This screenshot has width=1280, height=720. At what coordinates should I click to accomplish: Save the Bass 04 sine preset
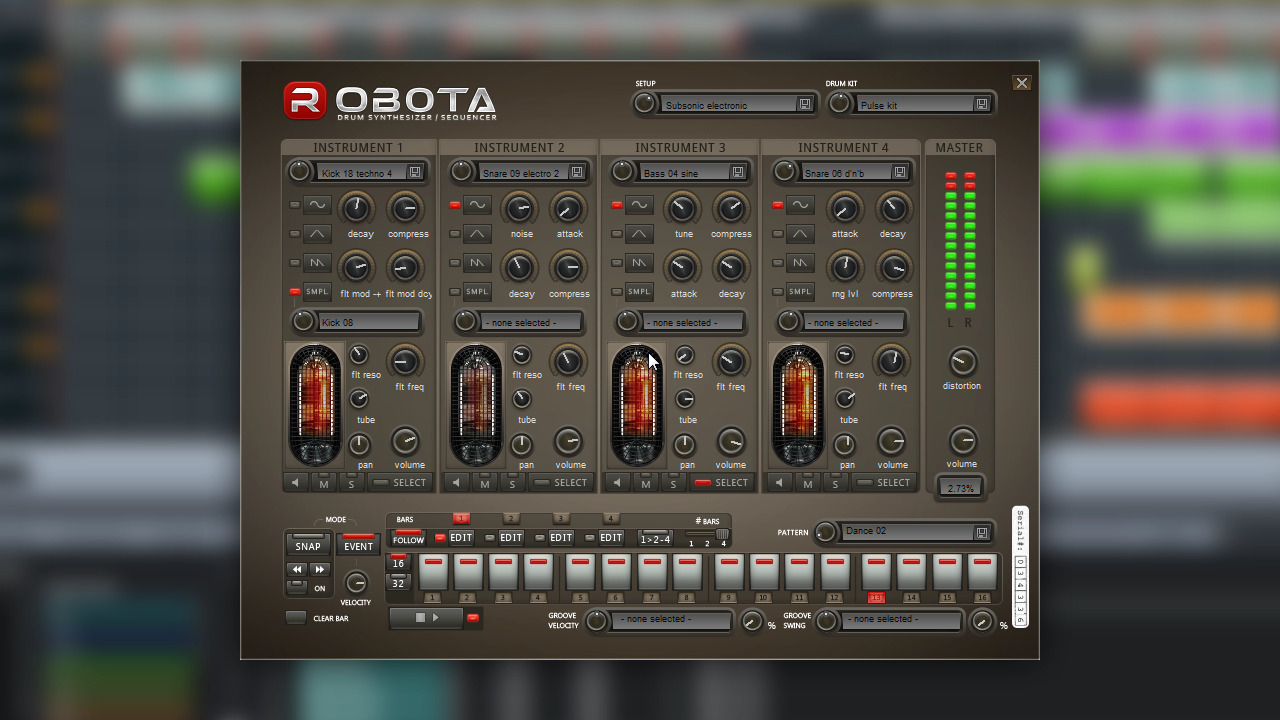(738, 173)
